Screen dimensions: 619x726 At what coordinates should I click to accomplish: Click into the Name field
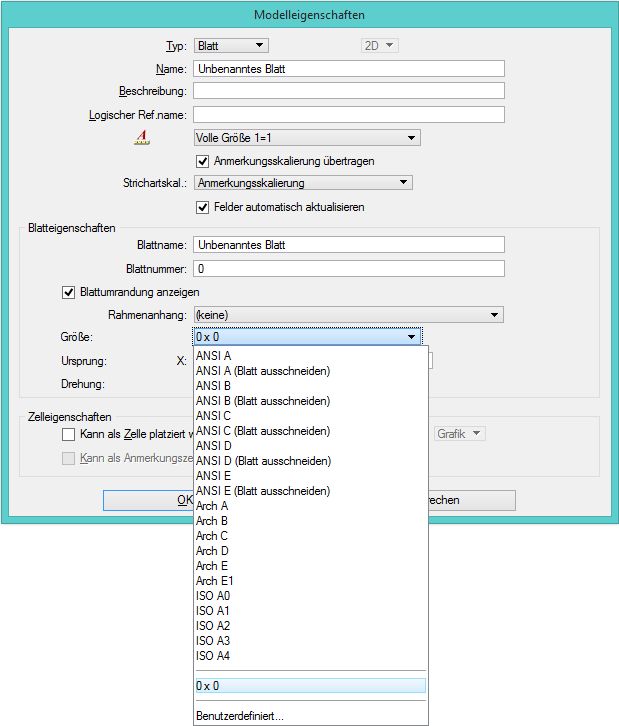[x=349, y=69]
